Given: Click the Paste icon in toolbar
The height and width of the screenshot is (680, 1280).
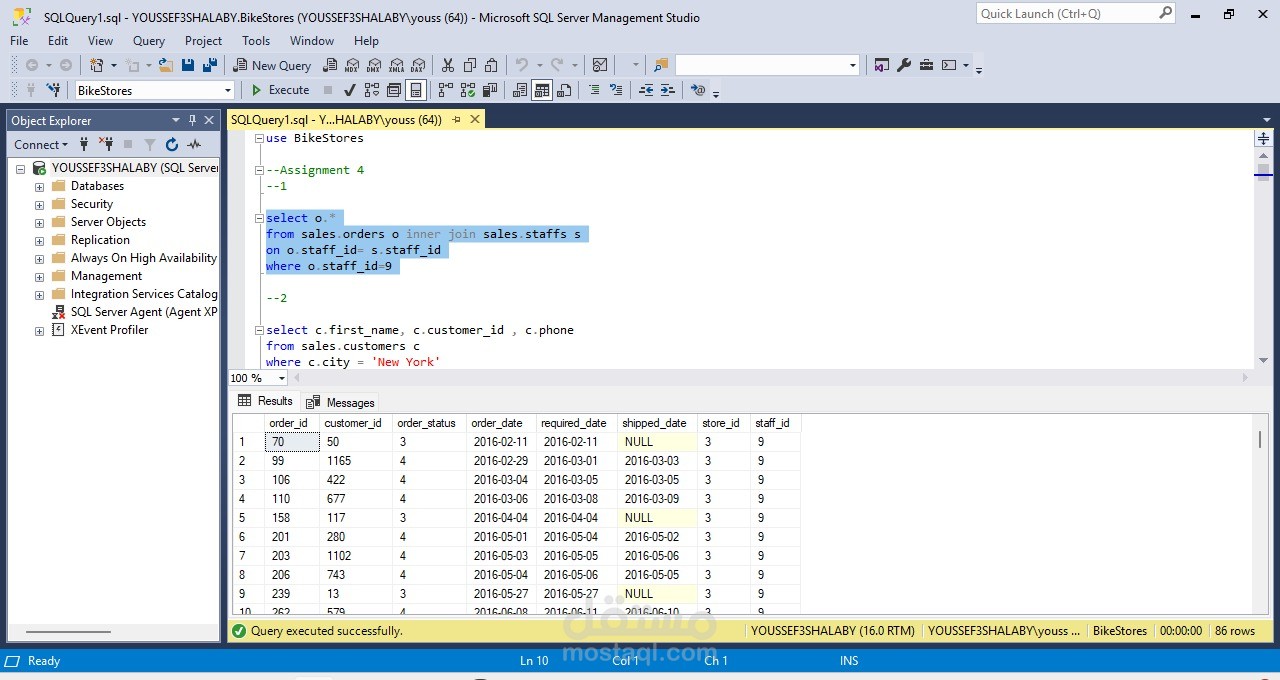Looking at the screenshot, I should click(491, 65).
